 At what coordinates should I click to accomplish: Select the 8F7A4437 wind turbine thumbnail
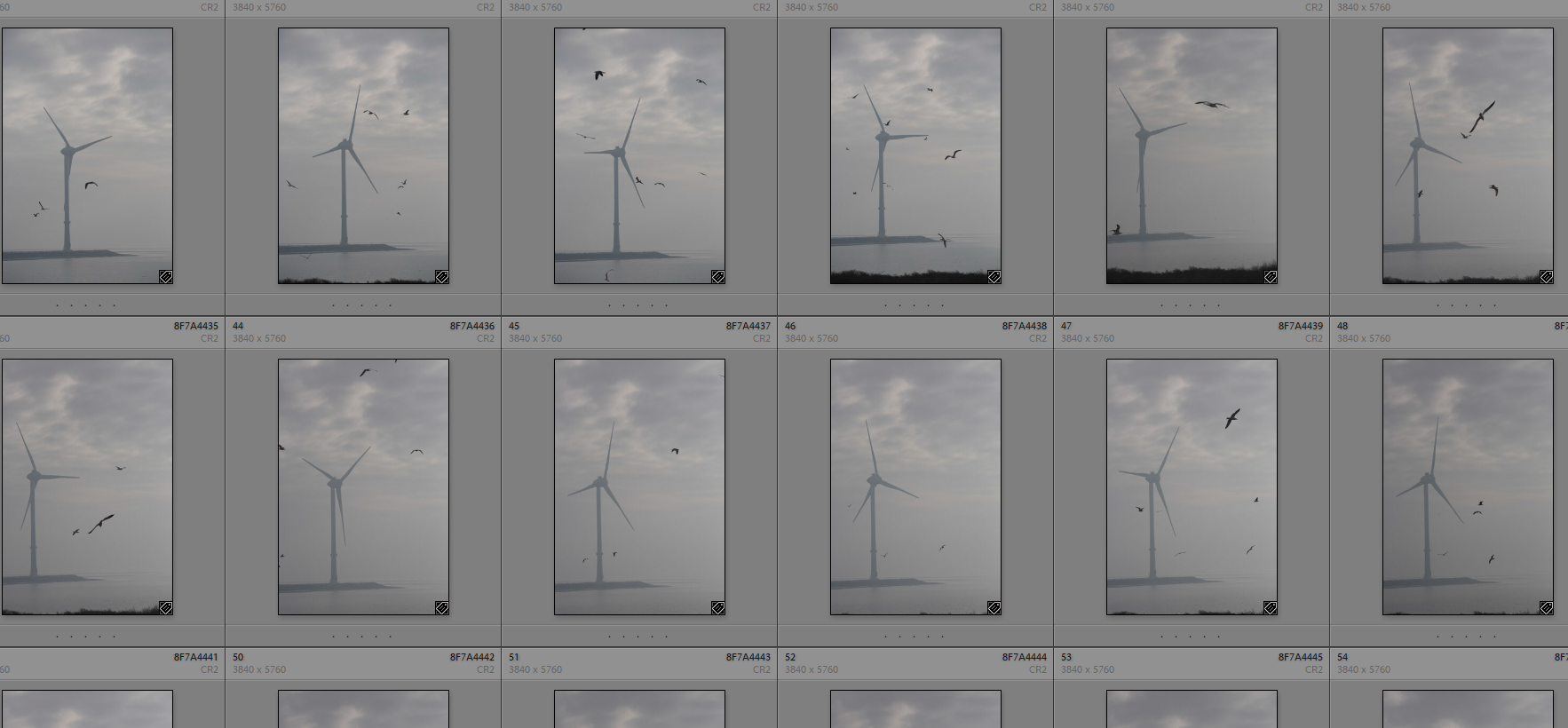click(639, 487)
